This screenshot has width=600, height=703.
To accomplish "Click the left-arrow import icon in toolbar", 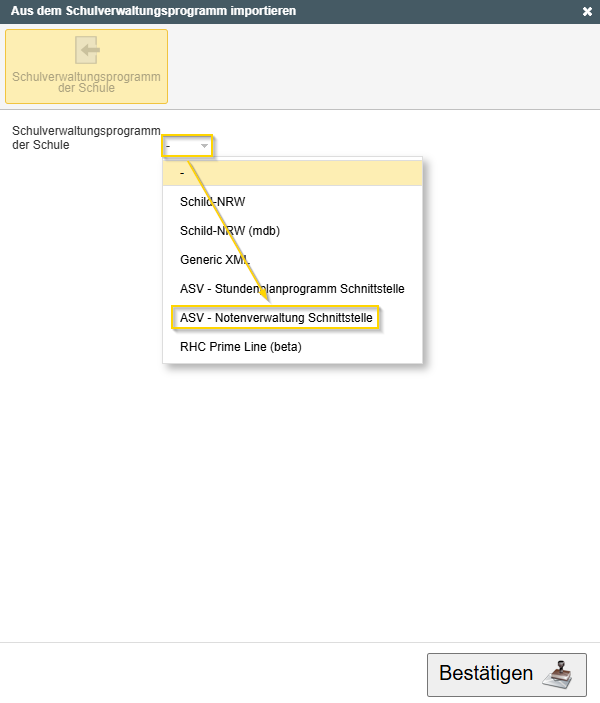I will (86, 52).
